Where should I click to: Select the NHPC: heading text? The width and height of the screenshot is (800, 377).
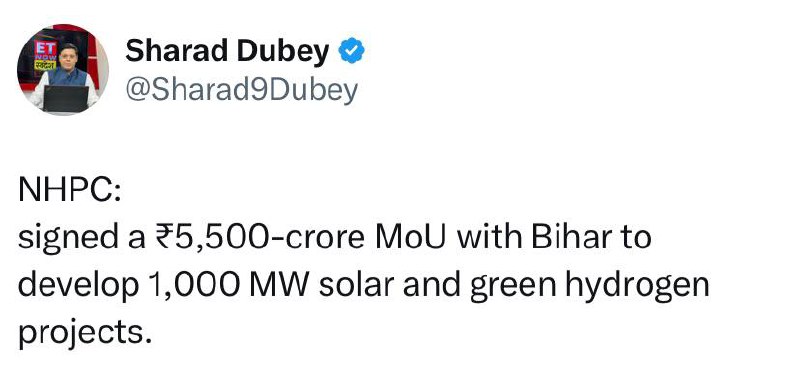click(70, 192)
